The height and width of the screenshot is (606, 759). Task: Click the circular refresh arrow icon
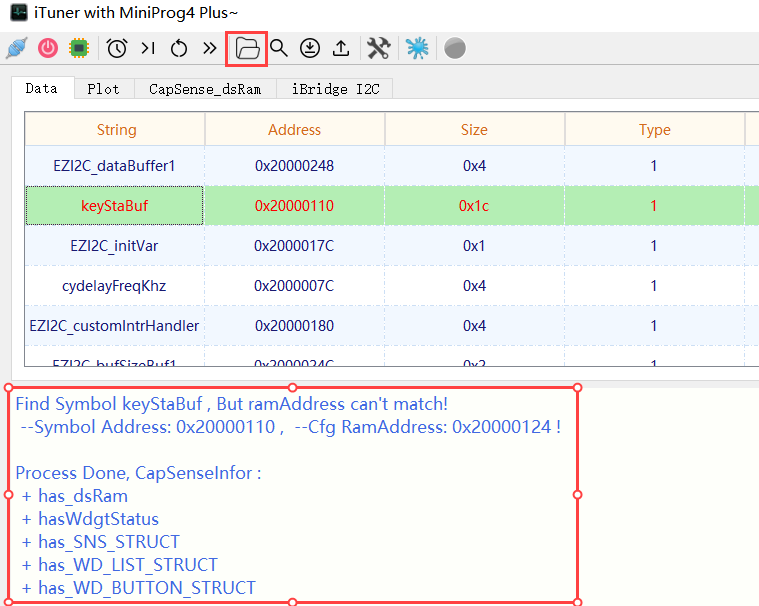[x=179, y=48]
